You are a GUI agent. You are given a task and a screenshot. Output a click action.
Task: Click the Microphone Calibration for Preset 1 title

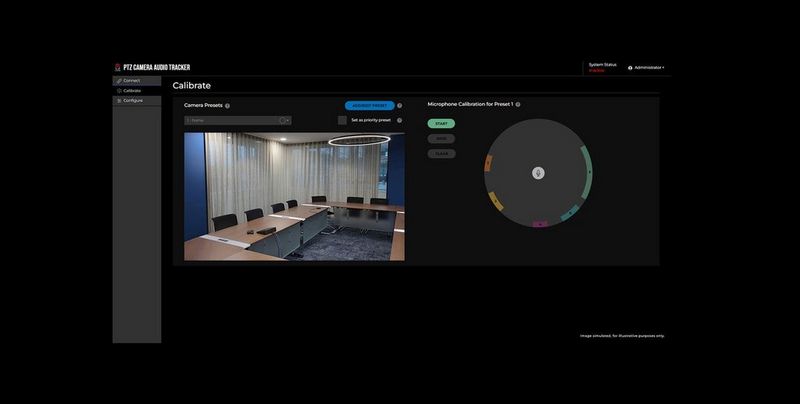click(x=470, y=105)
